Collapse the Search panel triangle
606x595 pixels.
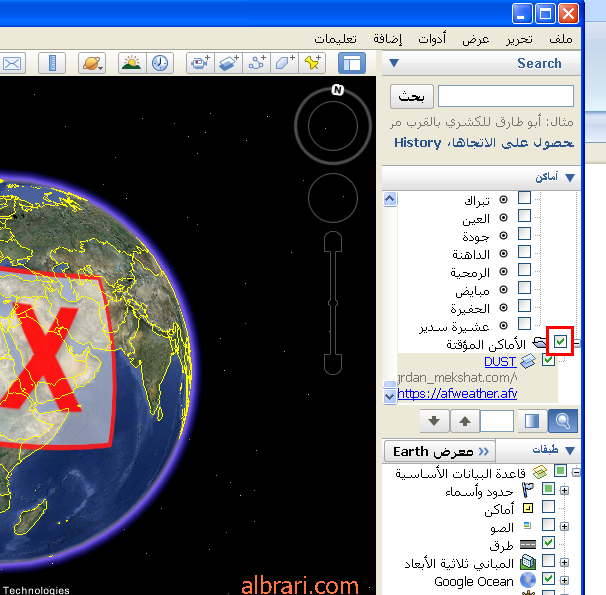point(394,63)
